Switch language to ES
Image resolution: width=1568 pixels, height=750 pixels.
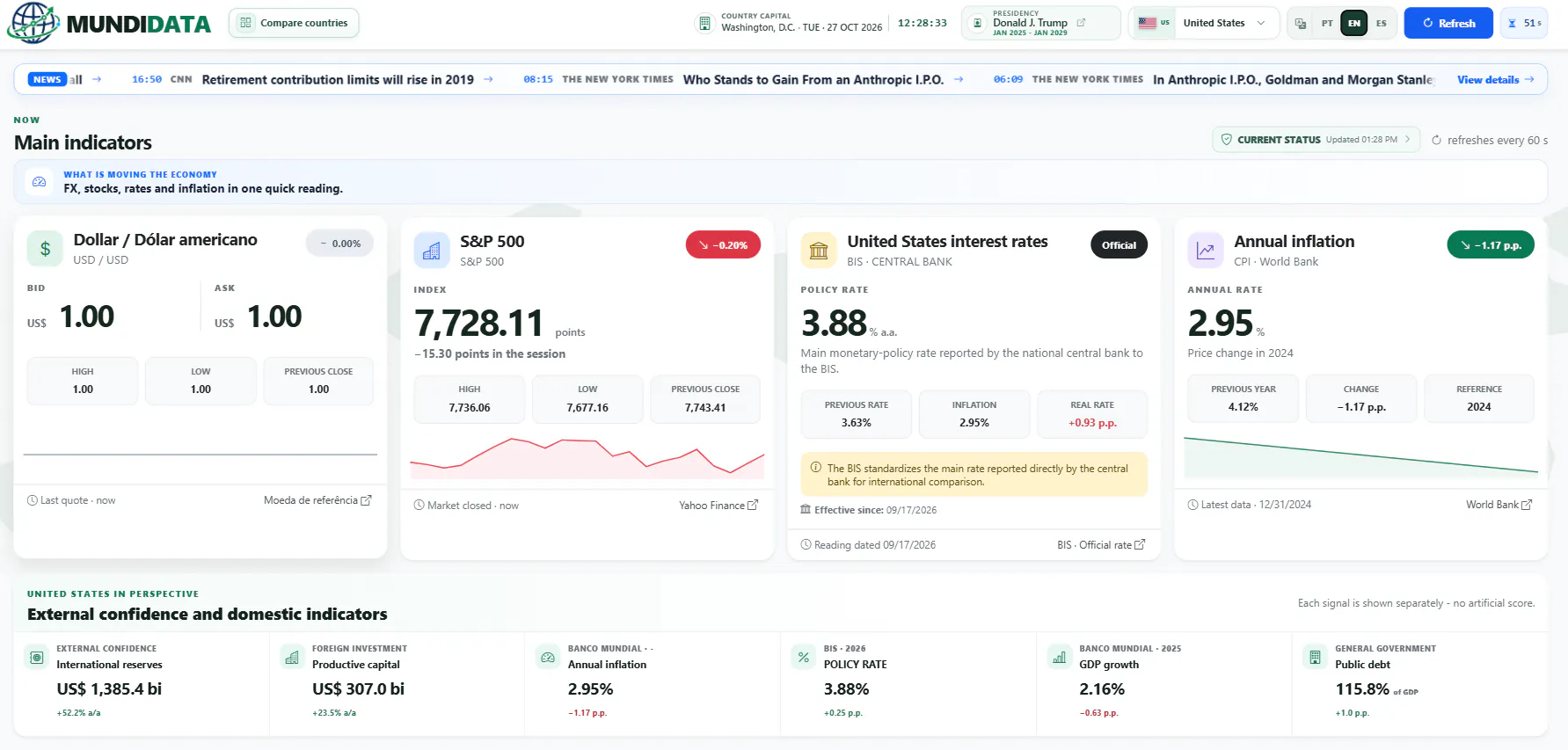(x=1382, y=23)
